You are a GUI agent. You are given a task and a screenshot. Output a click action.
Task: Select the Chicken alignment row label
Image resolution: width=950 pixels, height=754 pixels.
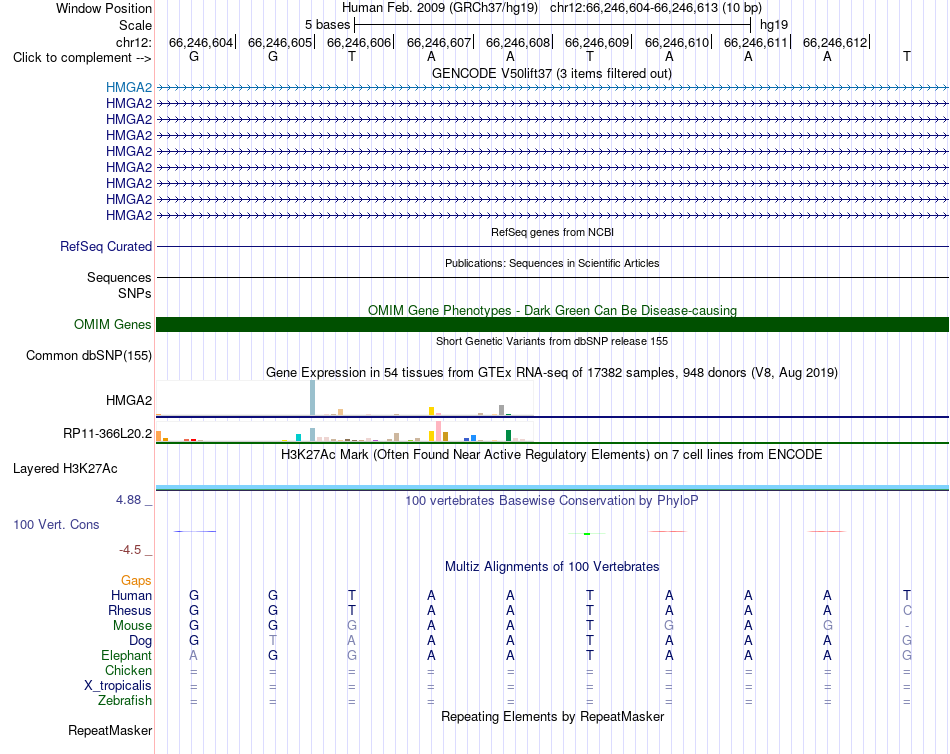pos(128,670)
